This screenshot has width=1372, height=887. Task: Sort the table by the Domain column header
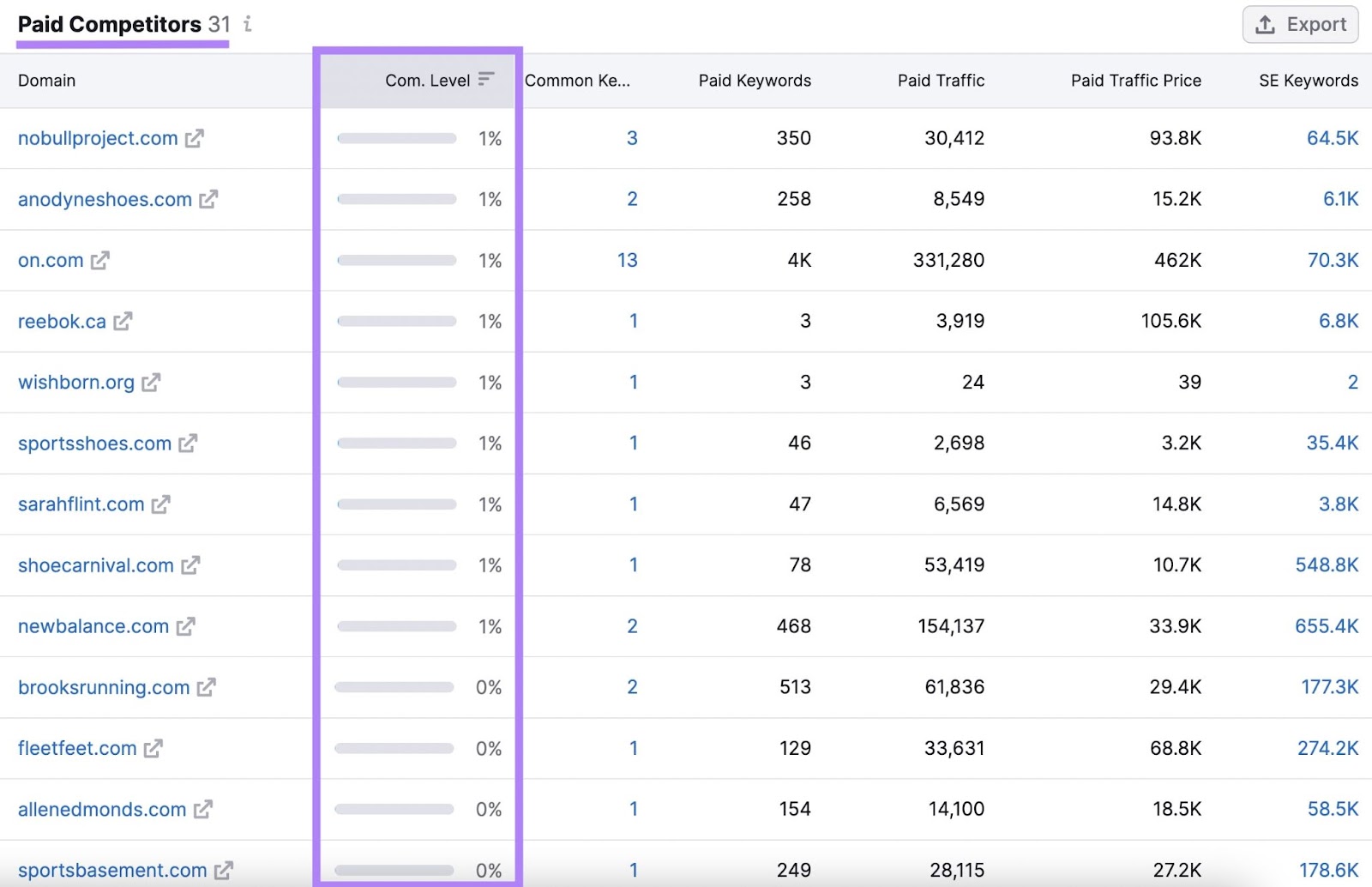pos(46,81)
